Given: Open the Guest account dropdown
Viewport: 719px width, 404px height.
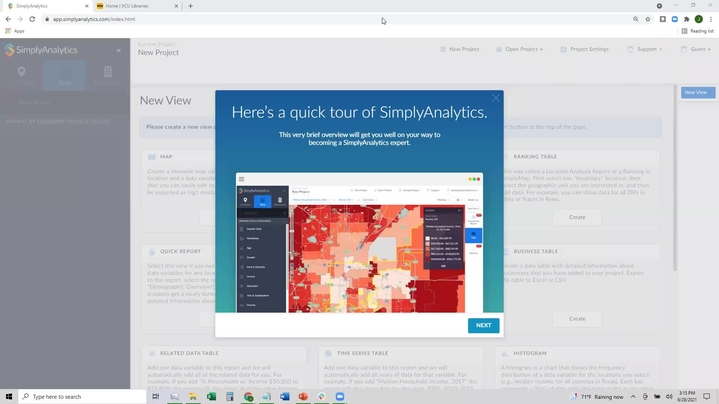Looking at the screenshot, I should coord(696,49).
